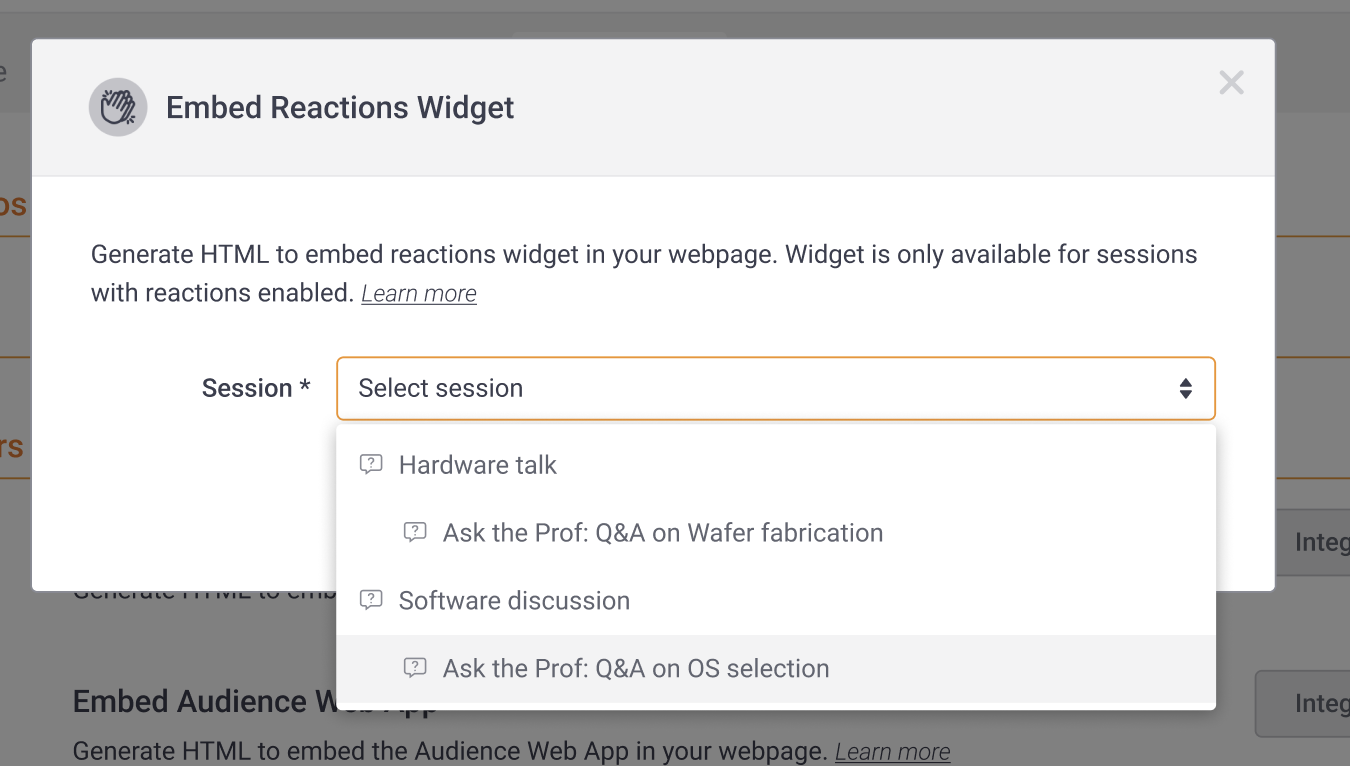Click the Q&A icon beside OS selection

tap(415, 669)
